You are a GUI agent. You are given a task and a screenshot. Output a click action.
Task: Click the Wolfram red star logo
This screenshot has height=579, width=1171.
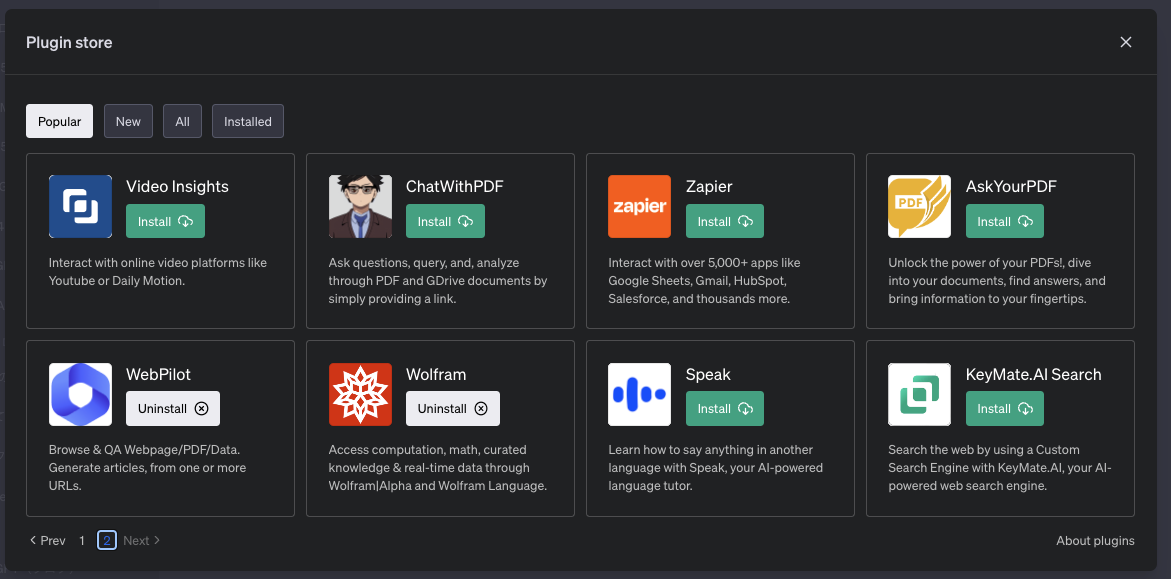coord(360,395)
